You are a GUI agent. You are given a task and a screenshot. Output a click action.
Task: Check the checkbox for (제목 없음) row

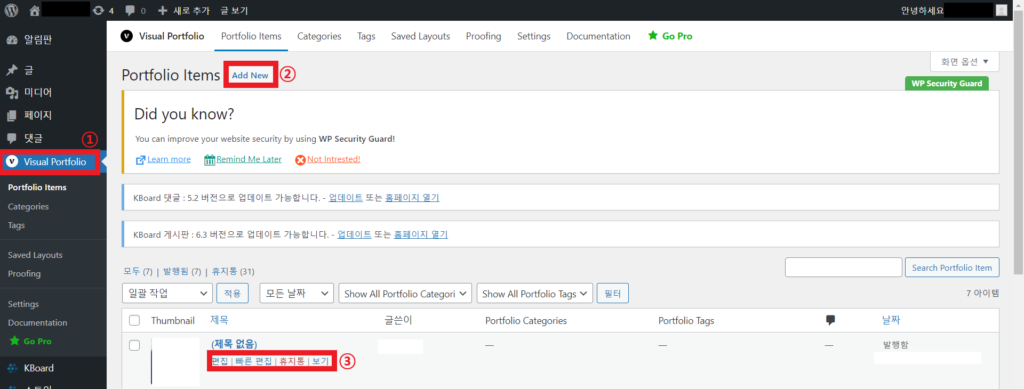point(135,345)
